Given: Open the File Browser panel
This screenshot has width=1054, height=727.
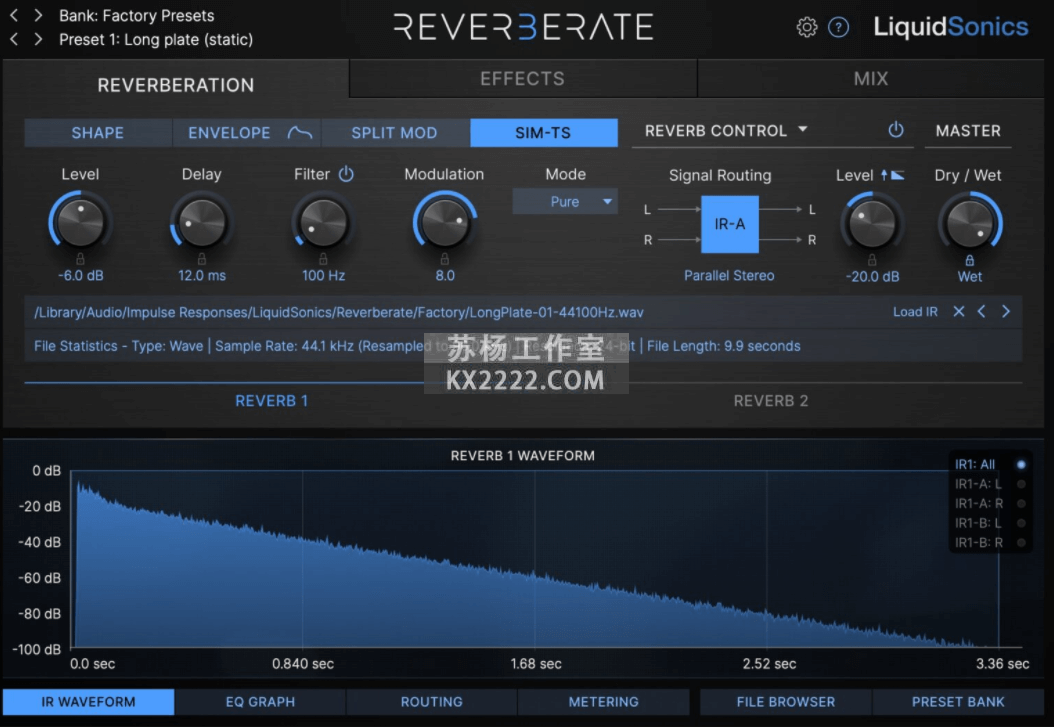Looking at the screenshot, I should 786,701.
